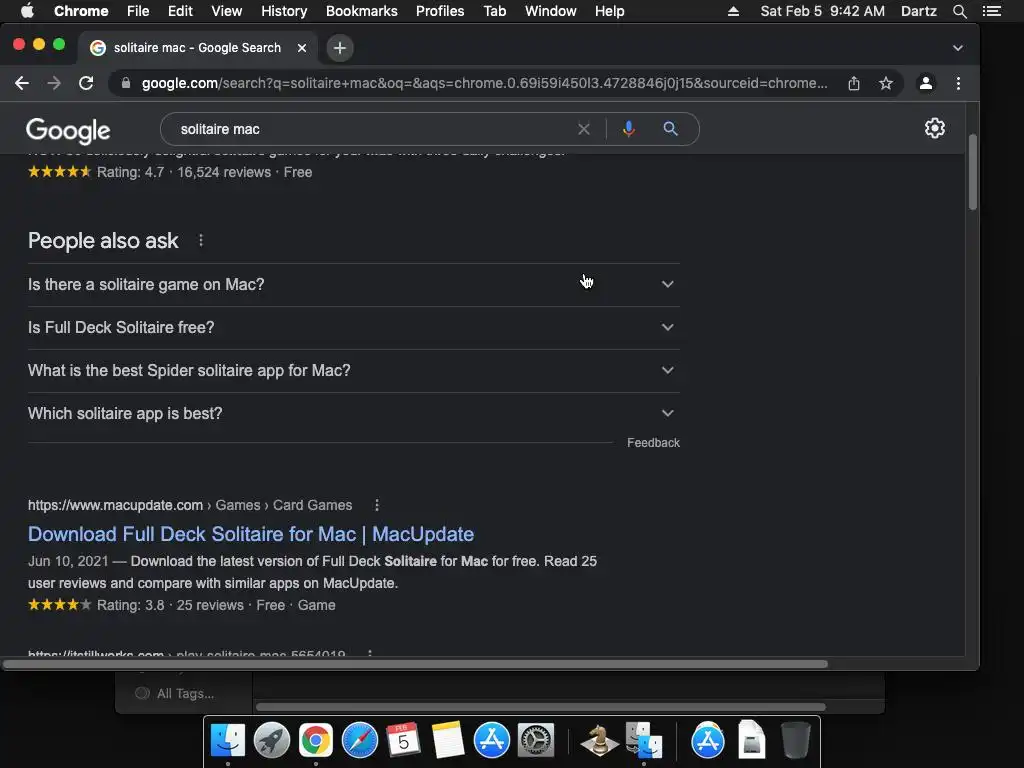Image resolution: width=1024 pixels, height=768 pixels.
Task: Open the Bookmarks menu
Action: 362,11
